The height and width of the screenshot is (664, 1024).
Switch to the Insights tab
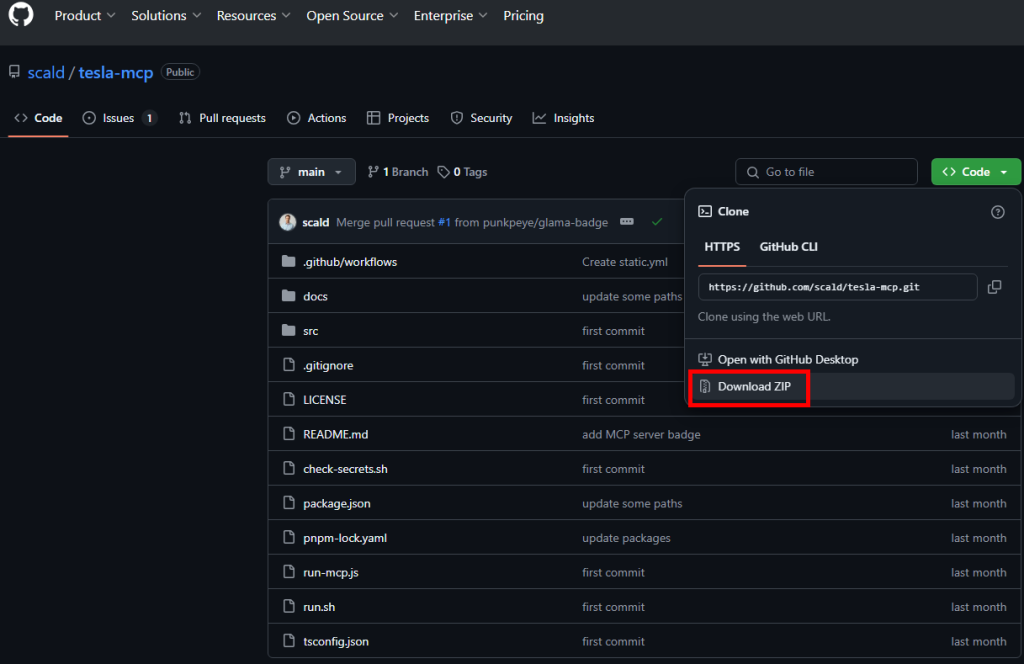[x=564, y=118]
